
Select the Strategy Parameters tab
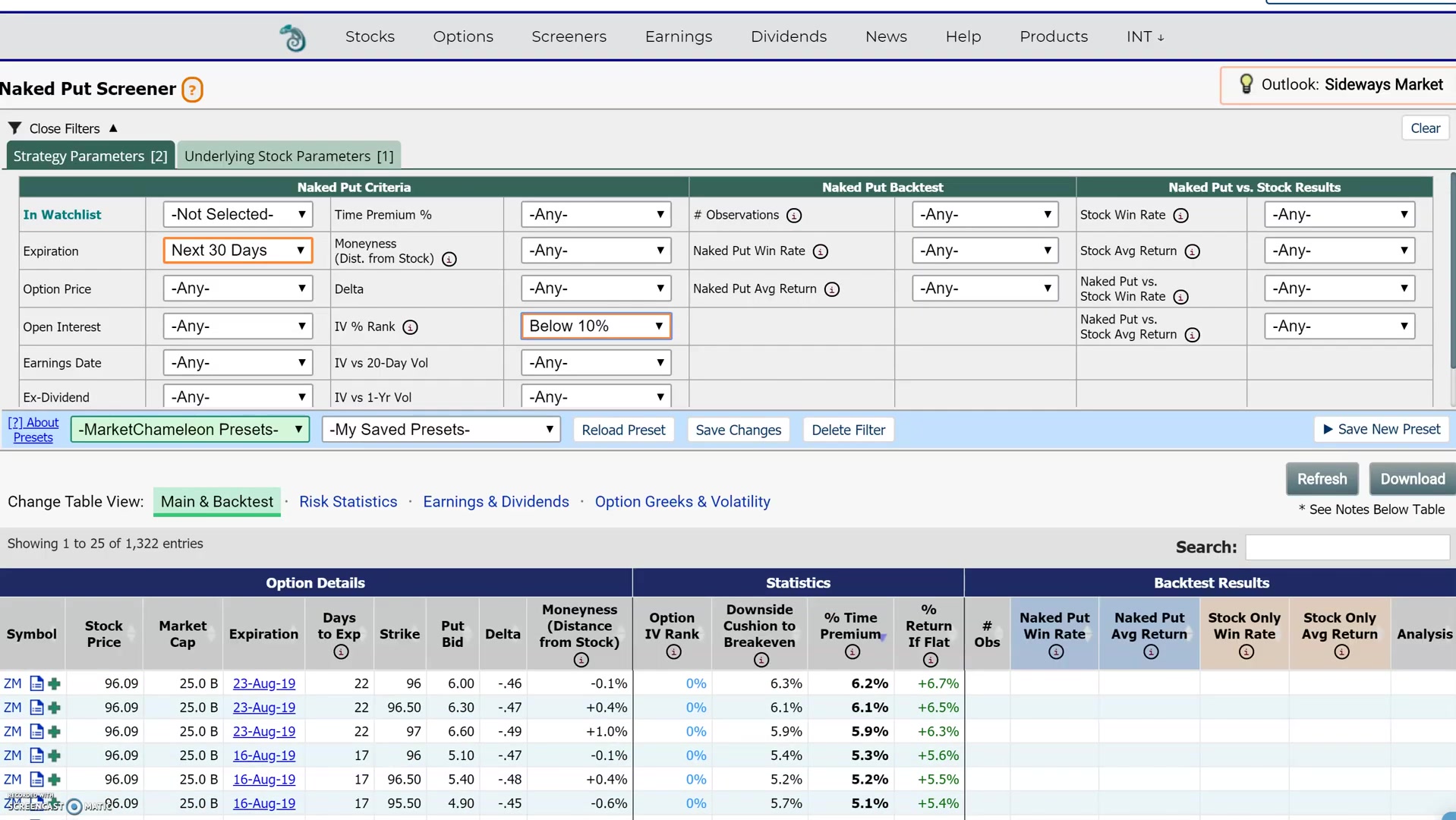(90, 156)
